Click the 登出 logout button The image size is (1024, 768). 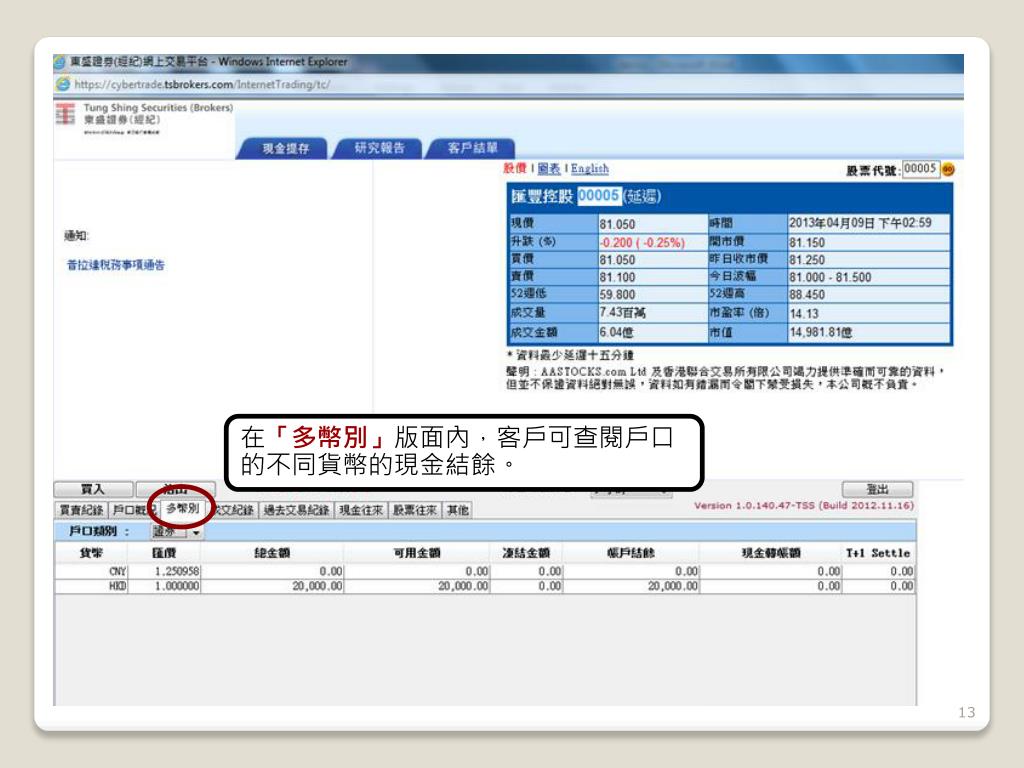pyautogui.click(x=877, y=489)
